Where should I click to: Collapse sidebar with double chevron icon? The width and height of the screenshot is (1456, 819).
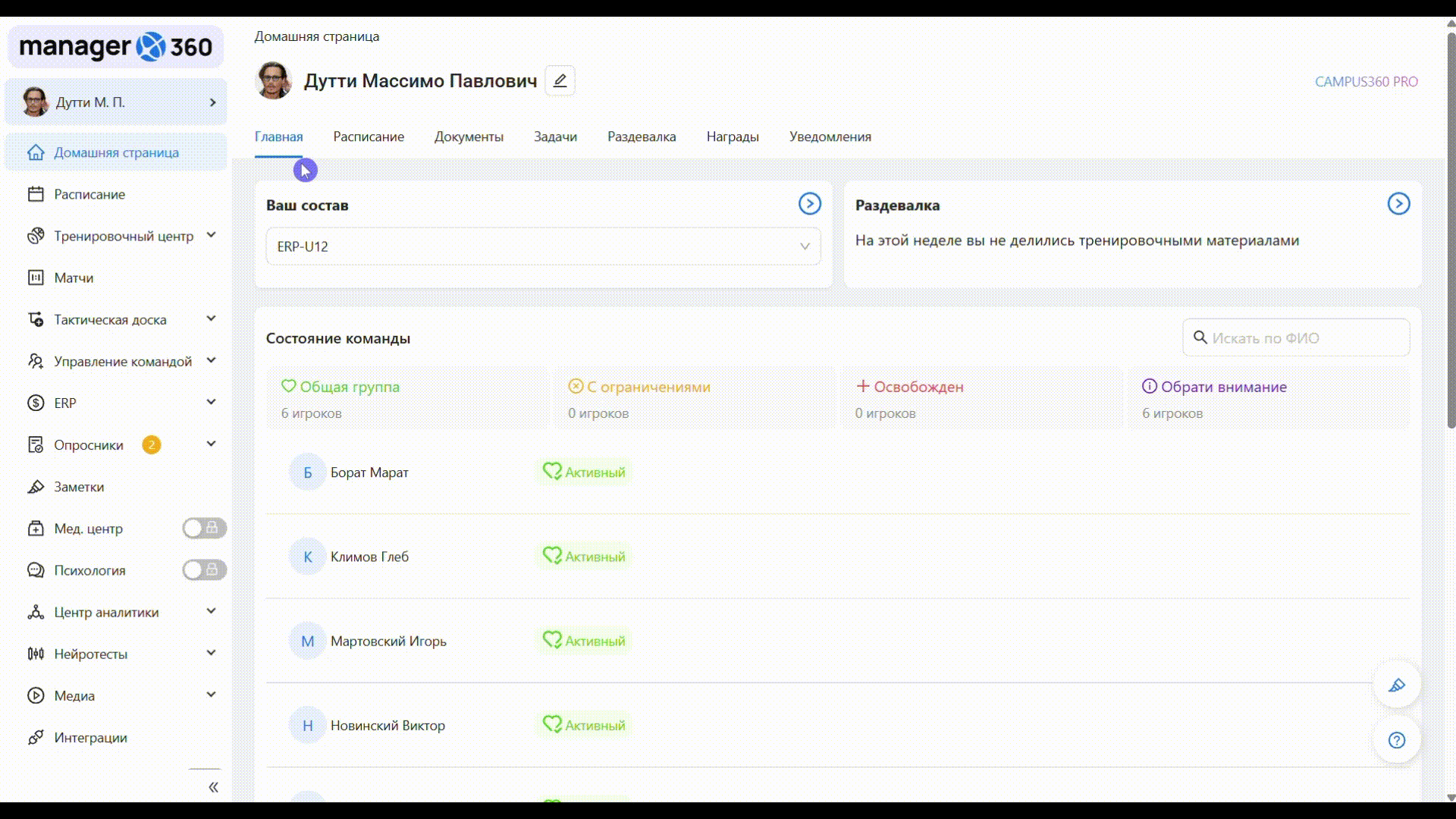213,787
